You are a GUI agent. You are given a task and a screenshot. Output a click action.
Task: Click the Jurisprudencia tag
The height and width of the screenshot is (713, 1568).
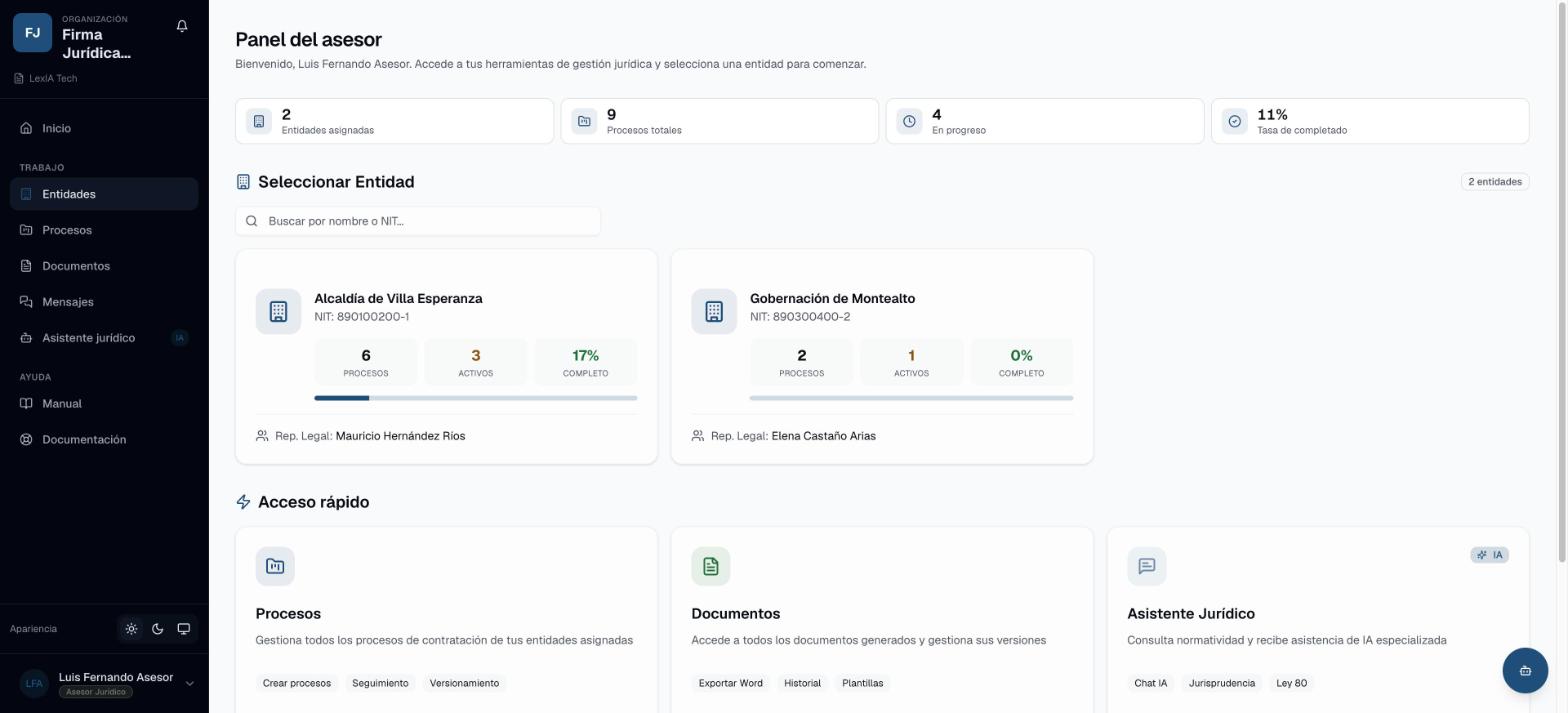1221,683
